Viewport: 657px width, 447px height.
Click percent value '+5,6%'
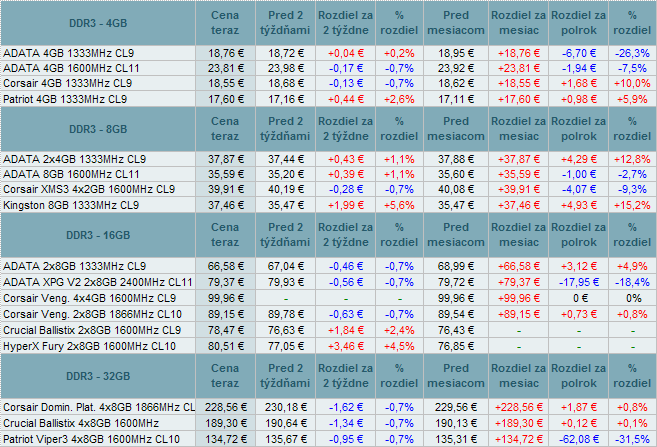click(x=399, y=205)
